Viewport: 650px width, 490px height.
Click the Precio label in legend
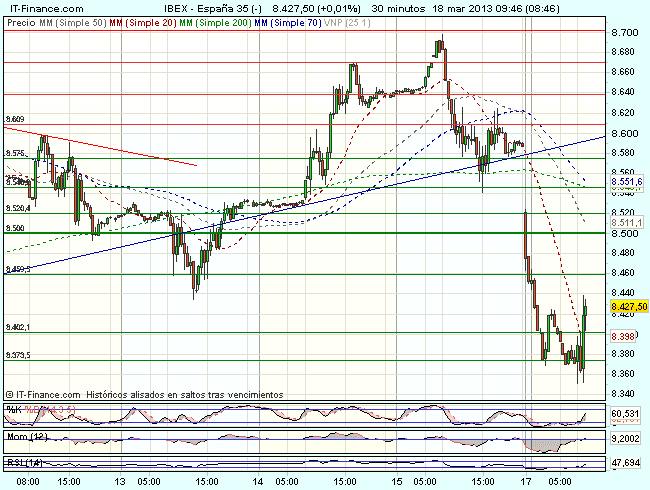click(x=17, y=20)
